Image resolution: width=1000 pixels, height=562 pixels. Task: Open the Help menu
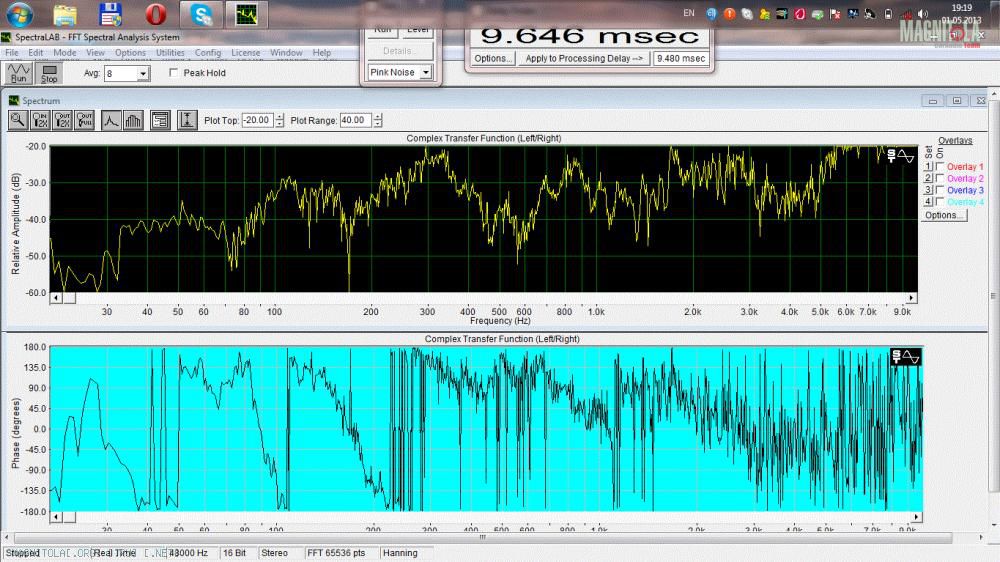(x=321, y=52)
